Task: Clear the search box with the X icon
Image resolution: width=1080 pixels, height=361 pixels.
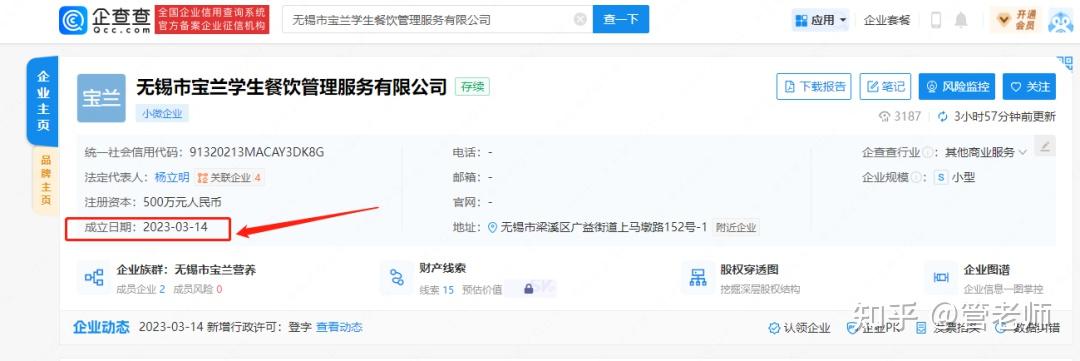Action: tap(581, 19)
